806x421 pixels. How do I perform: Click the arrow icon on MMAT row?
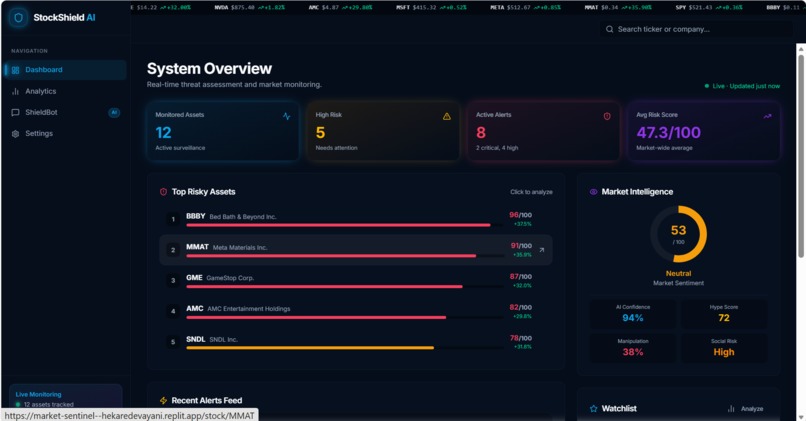541,250
